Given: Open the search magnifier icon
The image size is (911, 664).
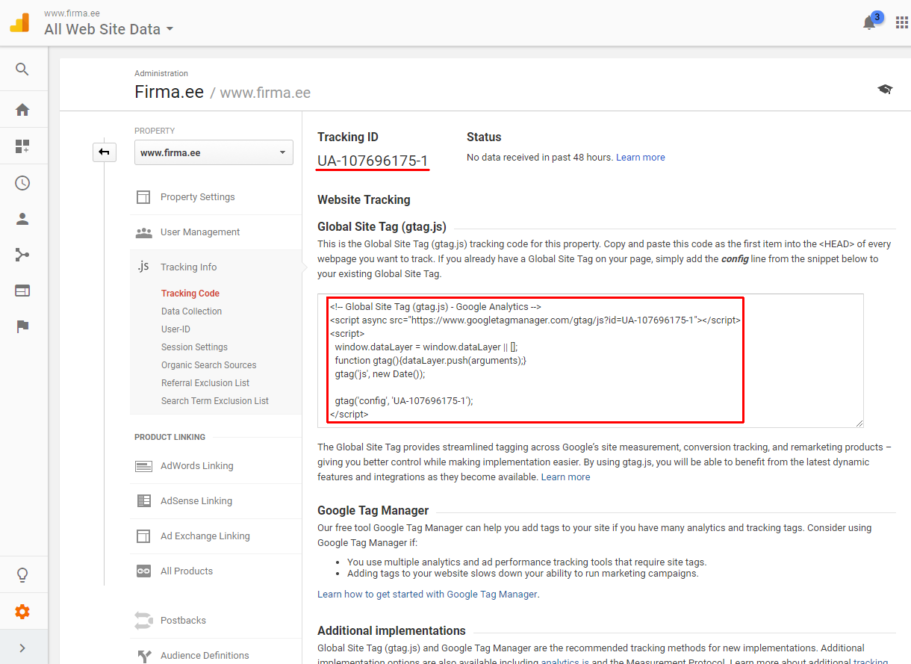Looking at the screenshot, I should [24, 69].
